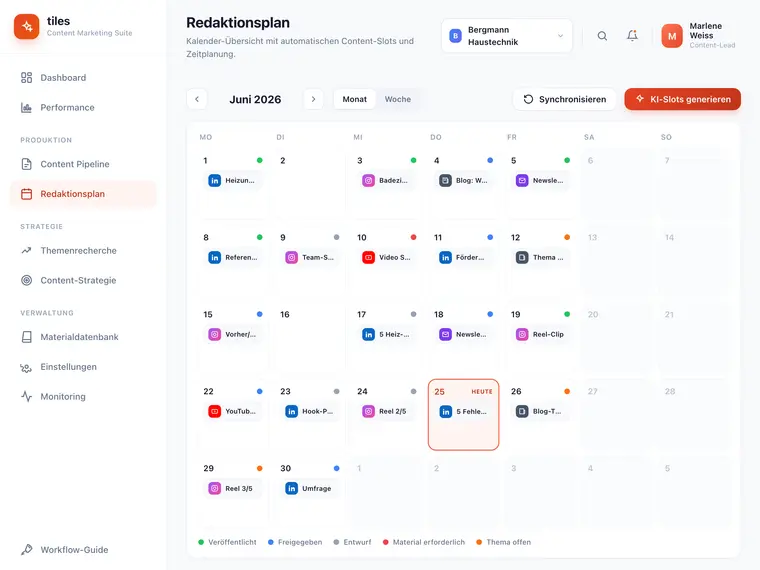Image resolution: width=760 pixels, height=570 pixels.
Task: Open Blog-T... entry on June 26
Action: (540, 412)
